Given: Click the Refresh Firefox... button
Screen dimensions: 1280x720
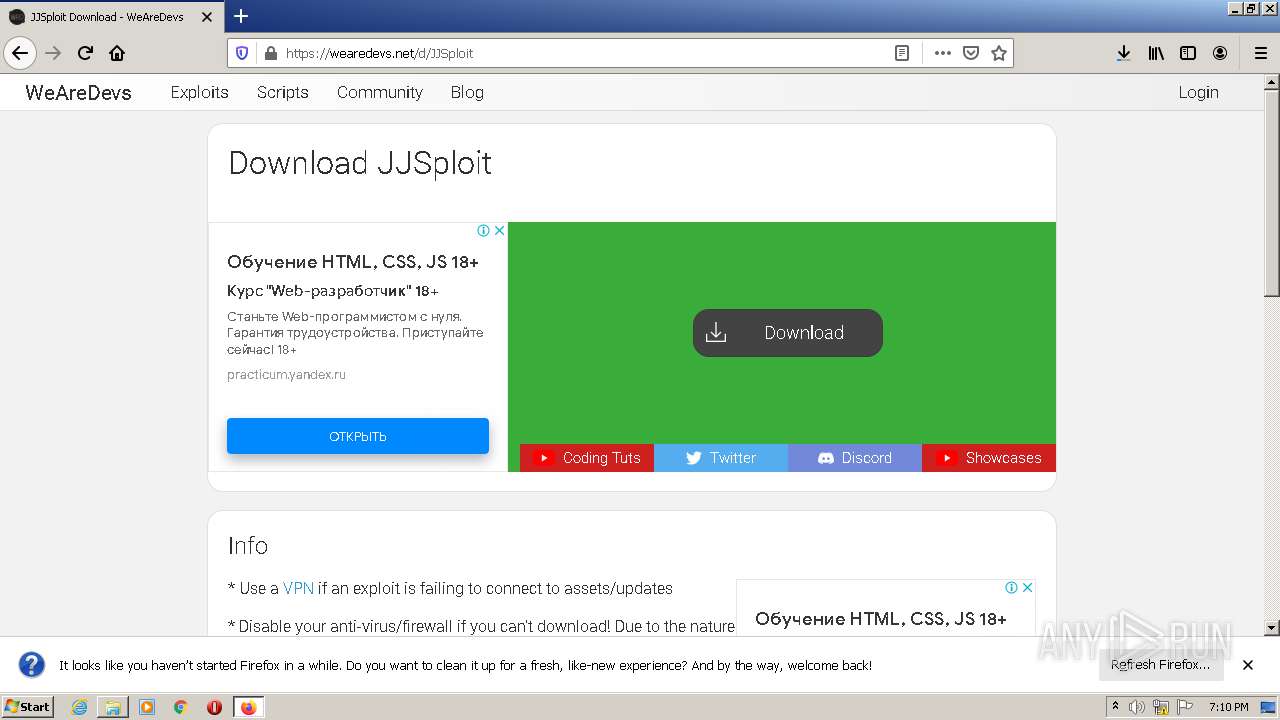Looking at the screenshot, I should point(1160,665).
